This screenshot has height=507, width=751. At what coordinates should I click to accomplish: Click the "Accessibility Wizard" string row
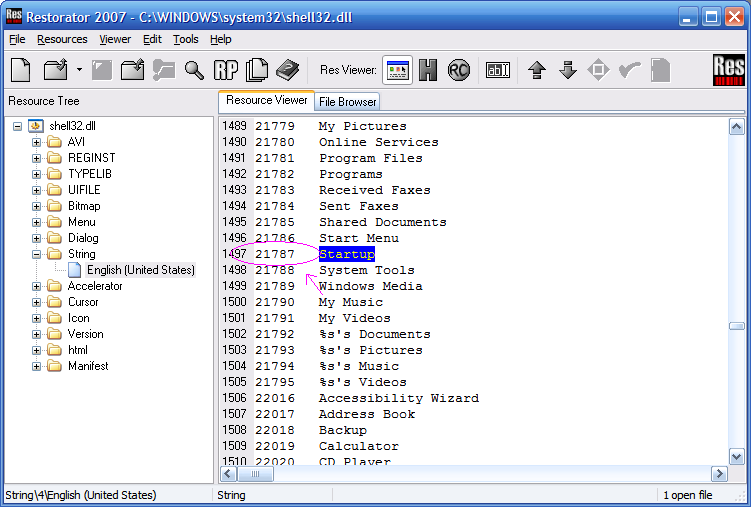398,398
